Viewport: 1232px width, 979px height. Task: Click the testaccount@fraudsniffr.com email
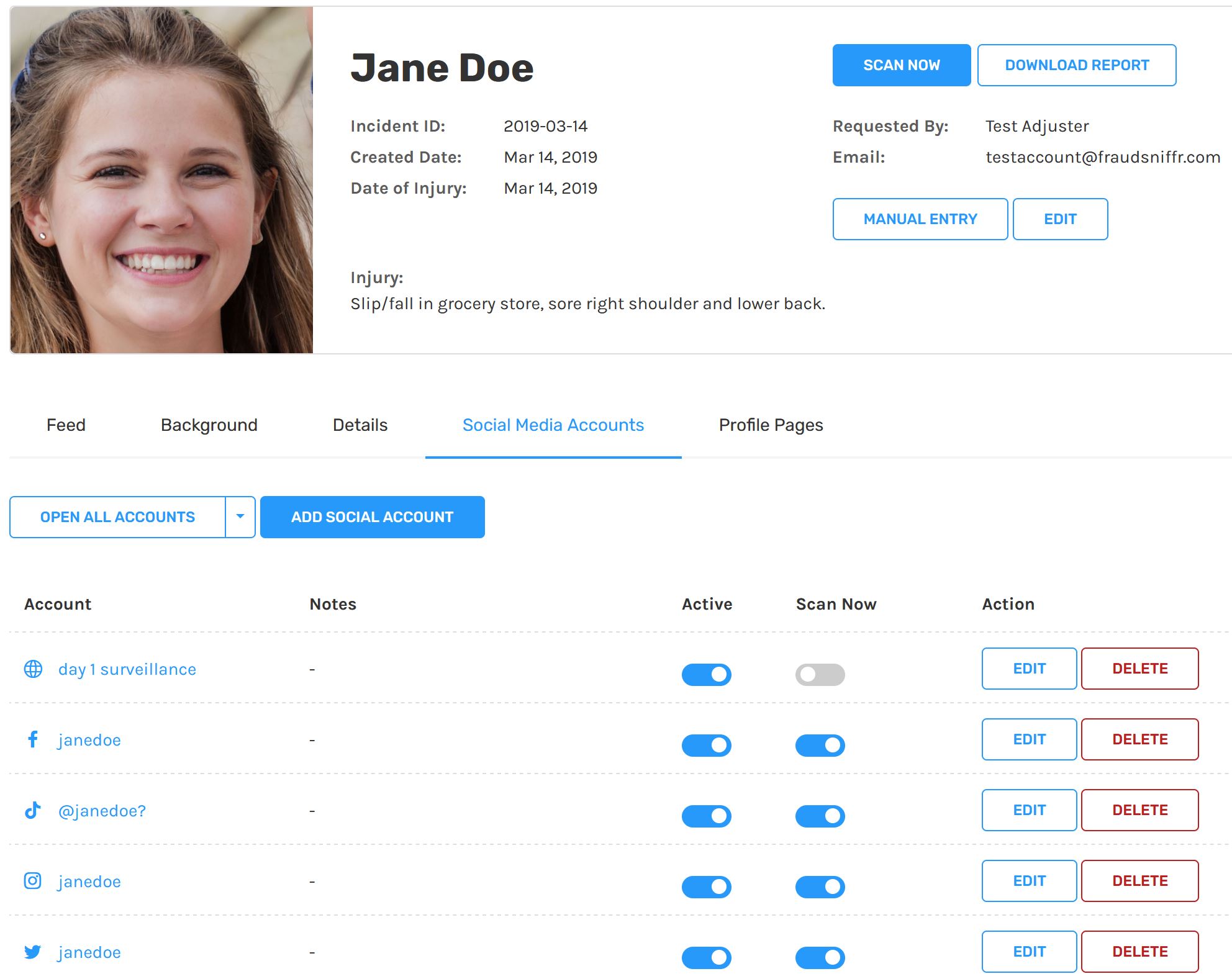coord(1103,157)
